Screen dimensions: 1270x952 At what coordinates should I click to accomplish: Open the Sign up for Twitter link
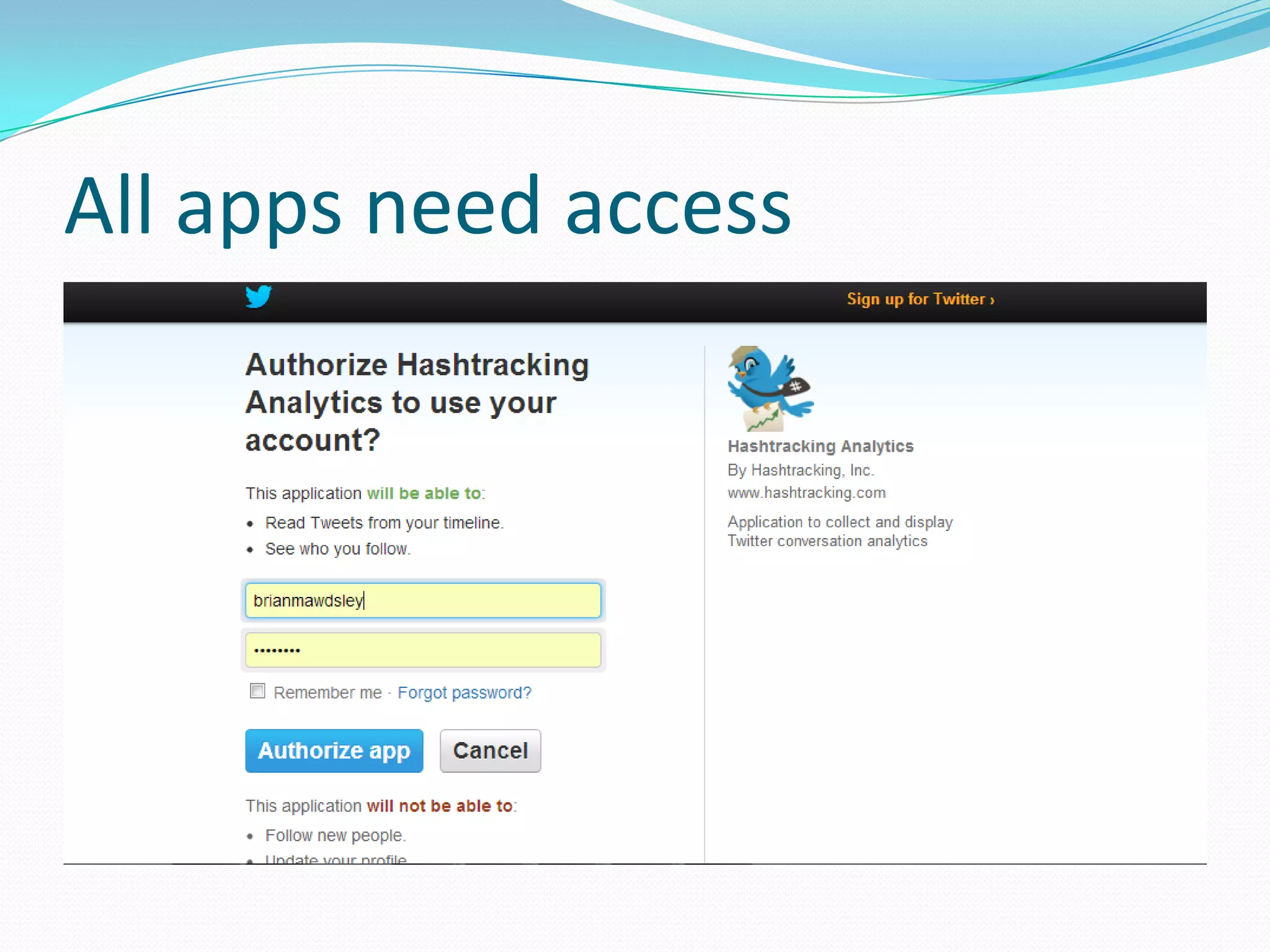[x=920, y=299]
